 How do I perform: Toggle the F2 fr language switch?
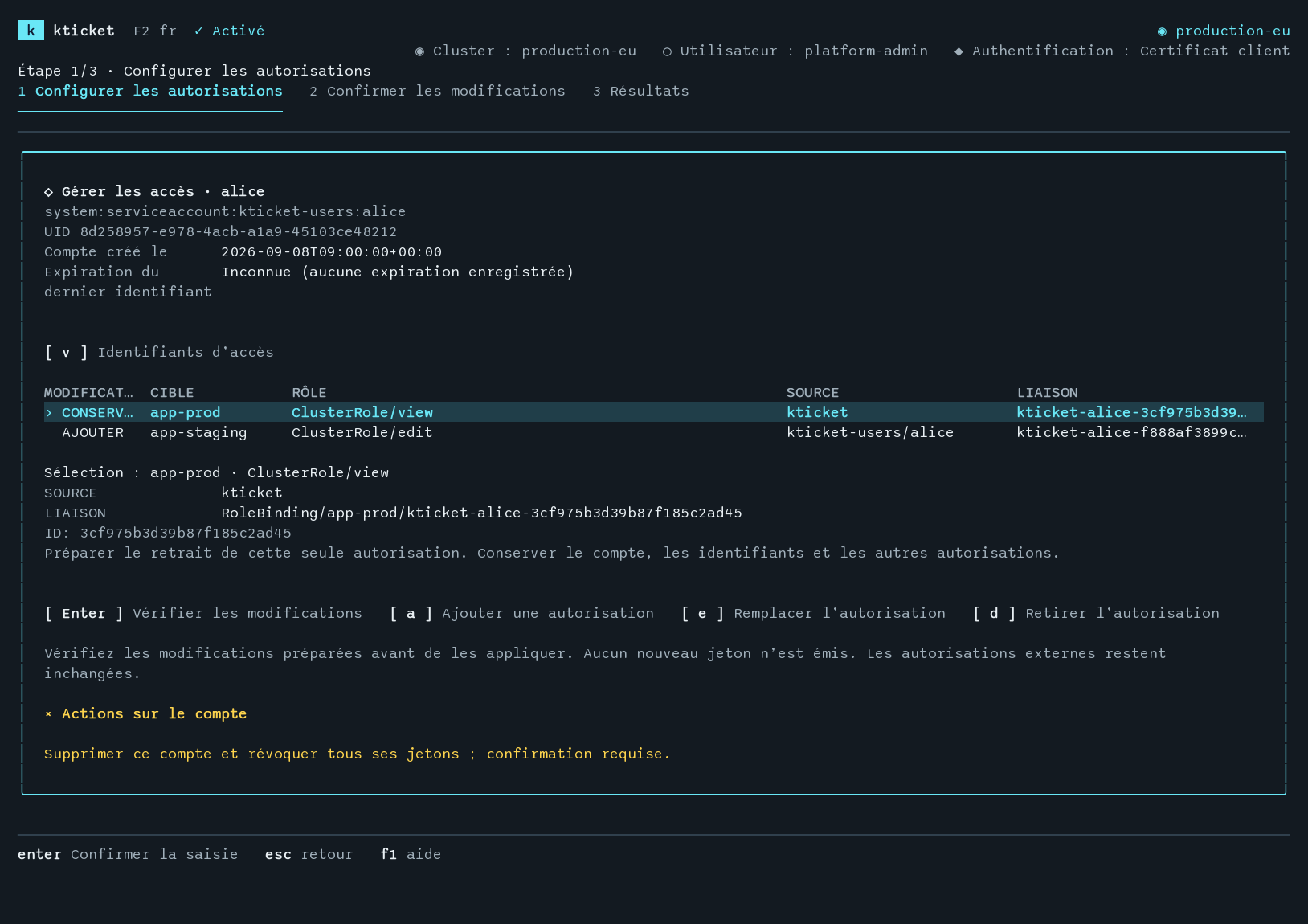pyautogui.click(x=155, y=31)
